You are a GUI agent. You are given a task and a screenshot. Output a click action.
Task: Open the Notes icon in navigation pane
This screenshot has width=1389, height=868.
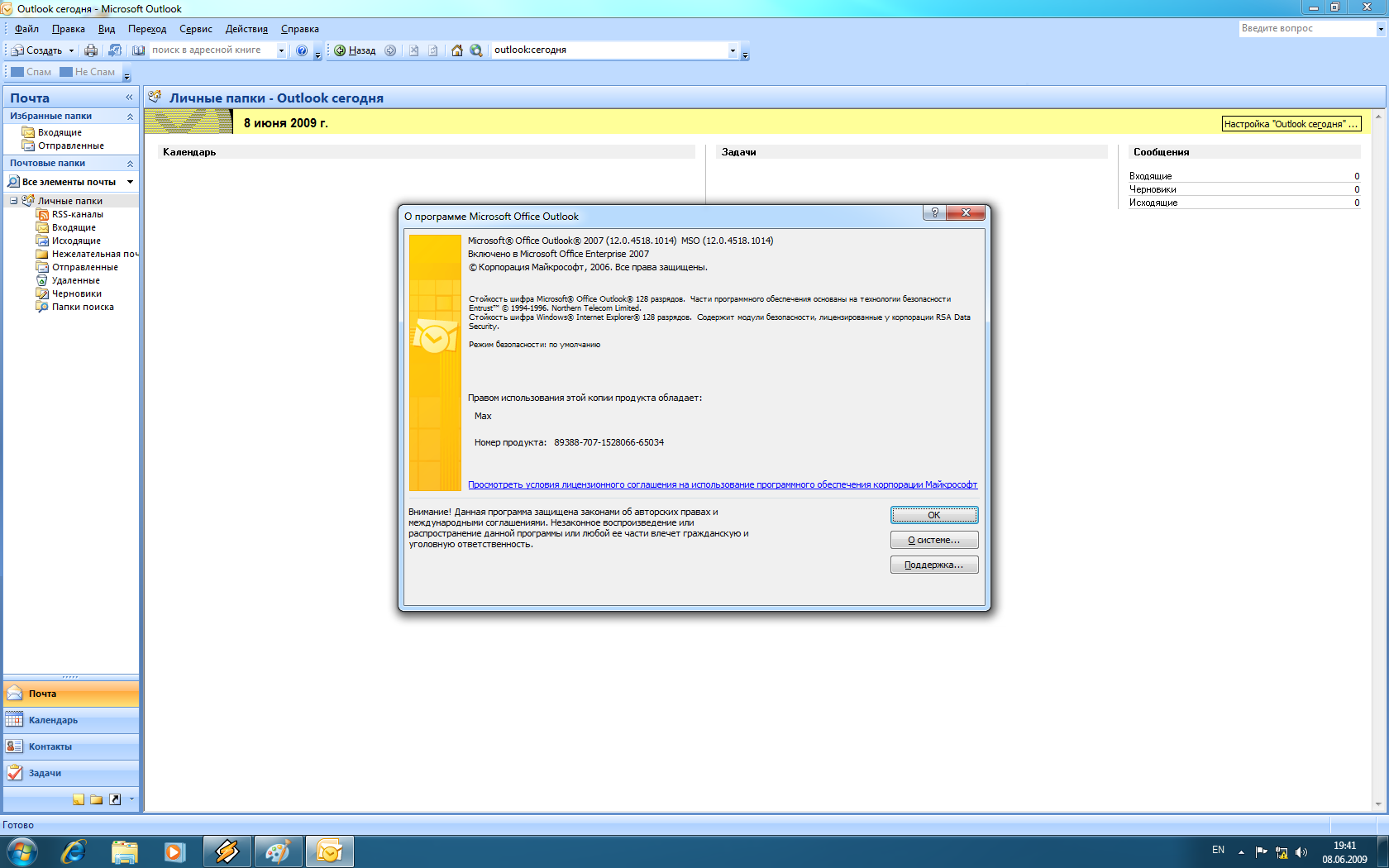click(x=79, y=799)
